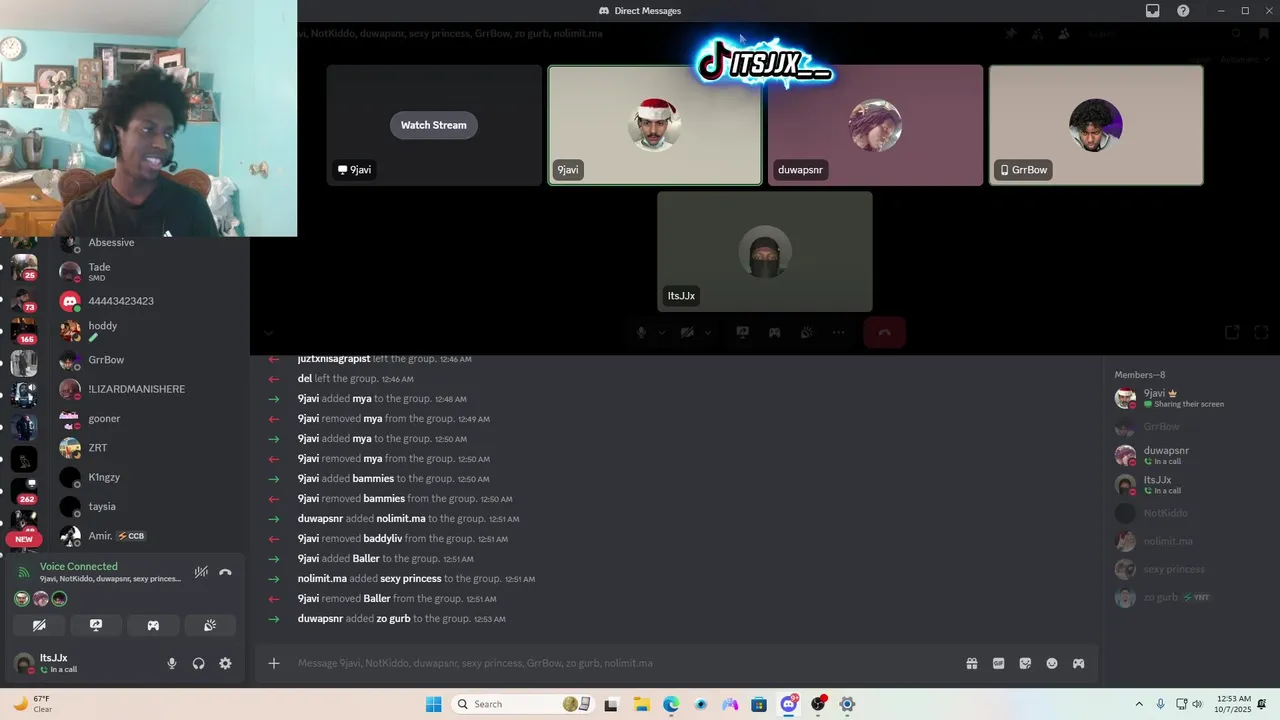Open Help question mark icon

1184,11
